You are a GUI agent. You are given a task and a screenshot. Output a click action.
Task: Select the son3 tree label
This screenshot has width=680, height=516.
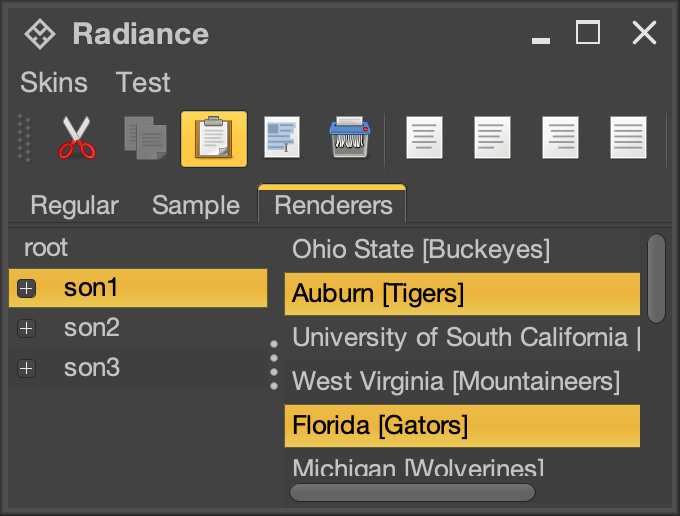pos(92,368)
